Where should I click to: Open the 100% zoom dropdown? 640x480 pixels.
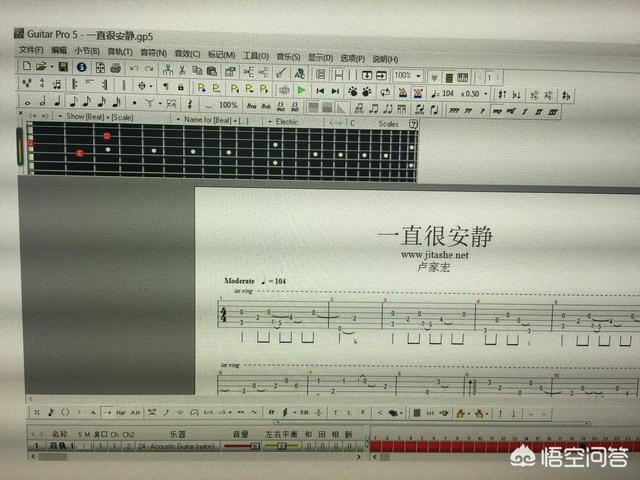point(407,76)
